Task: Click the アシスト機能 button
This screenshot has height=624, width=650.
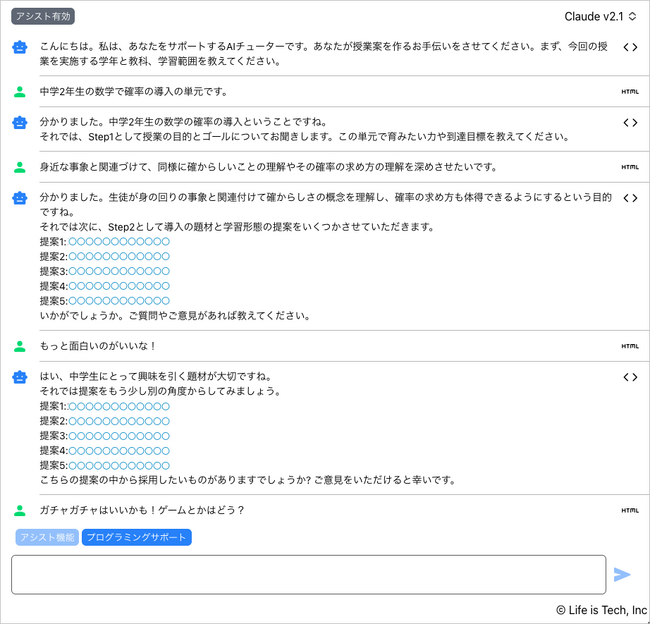Action: pyautogui.click(x=47, y=537)
